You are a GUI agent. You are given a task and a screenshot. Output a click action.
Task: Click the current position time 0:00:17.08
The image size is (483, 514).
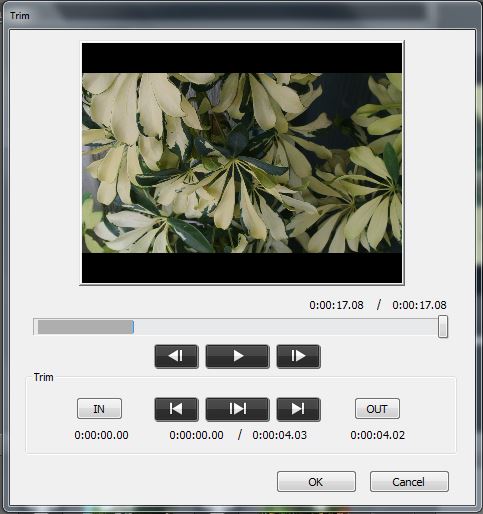click(x=336, y=305)
